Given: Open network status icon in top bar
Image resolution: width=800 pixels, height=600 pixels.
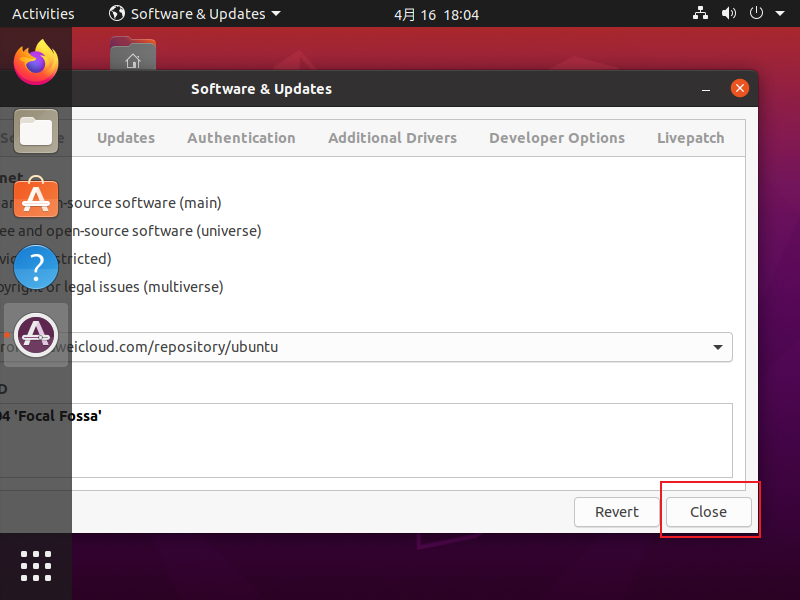Looking at the screenshot, I should click(700, 13).
